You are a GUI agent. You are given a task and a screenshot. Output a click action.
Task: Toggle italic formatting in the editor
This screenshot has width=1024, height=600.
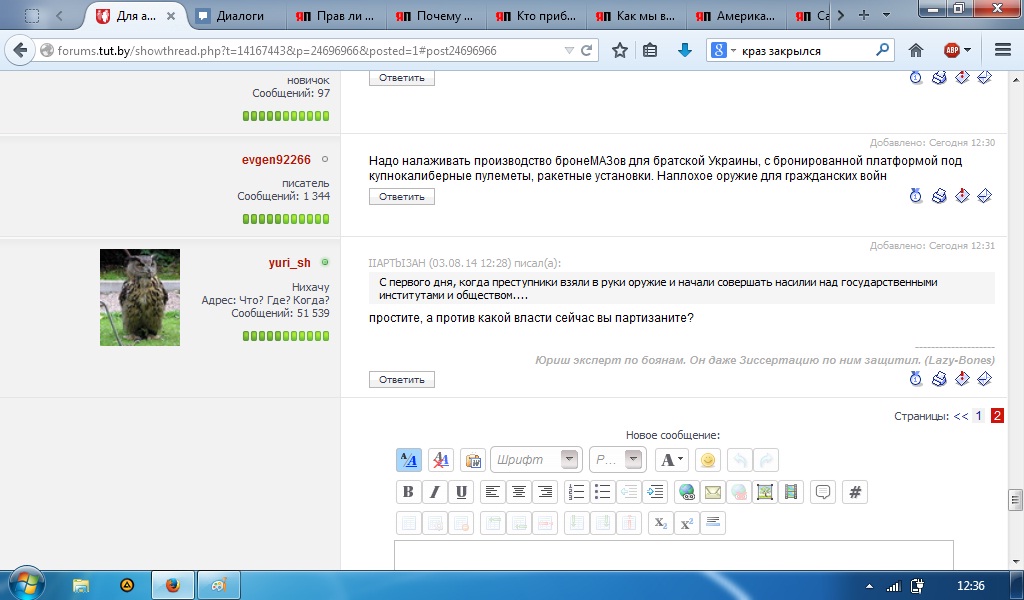point(434,492)
